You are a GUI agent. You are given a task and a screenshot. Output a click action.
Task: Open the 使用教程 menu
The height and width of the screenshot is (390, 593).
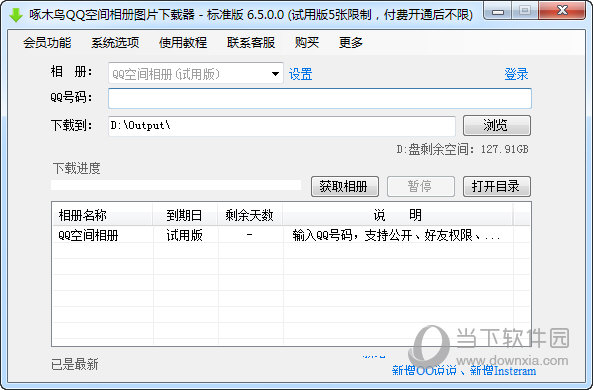point(183,42)
